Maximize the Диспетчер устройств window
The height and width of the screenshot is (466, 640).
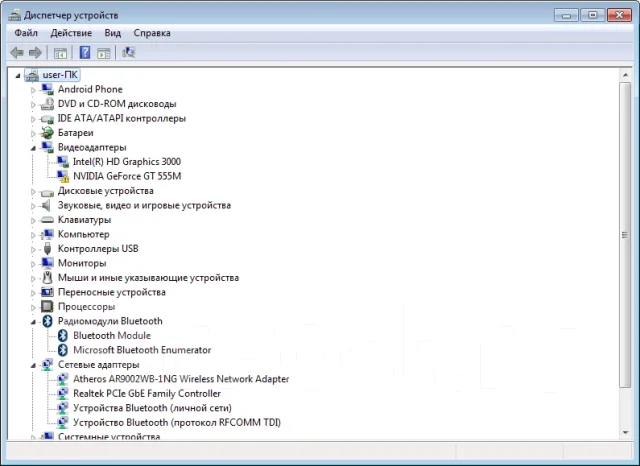pyautogui.click(x=593, y=16)
